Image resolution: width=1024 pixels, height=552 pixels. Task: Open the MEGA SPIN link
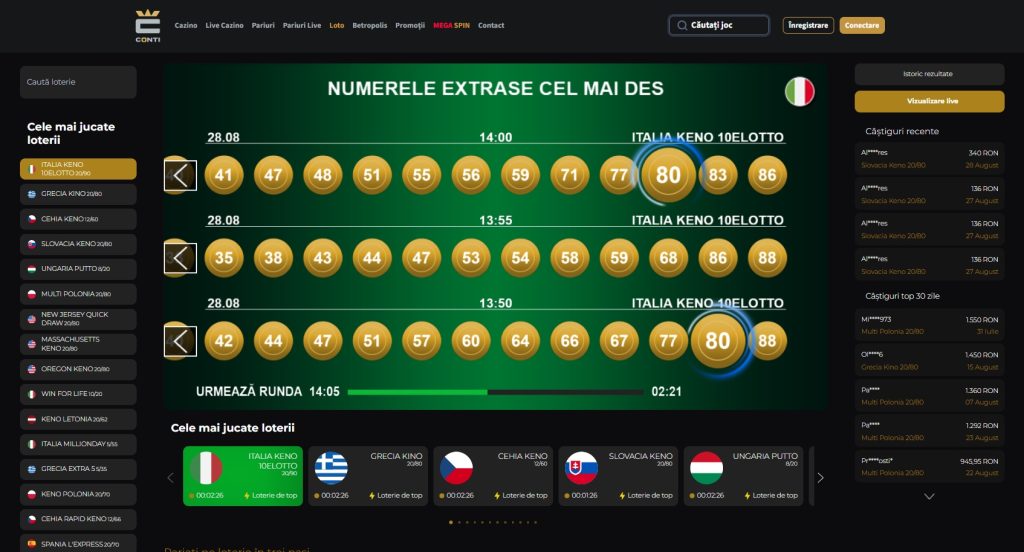pyautogui.click(x=451, y=25)
